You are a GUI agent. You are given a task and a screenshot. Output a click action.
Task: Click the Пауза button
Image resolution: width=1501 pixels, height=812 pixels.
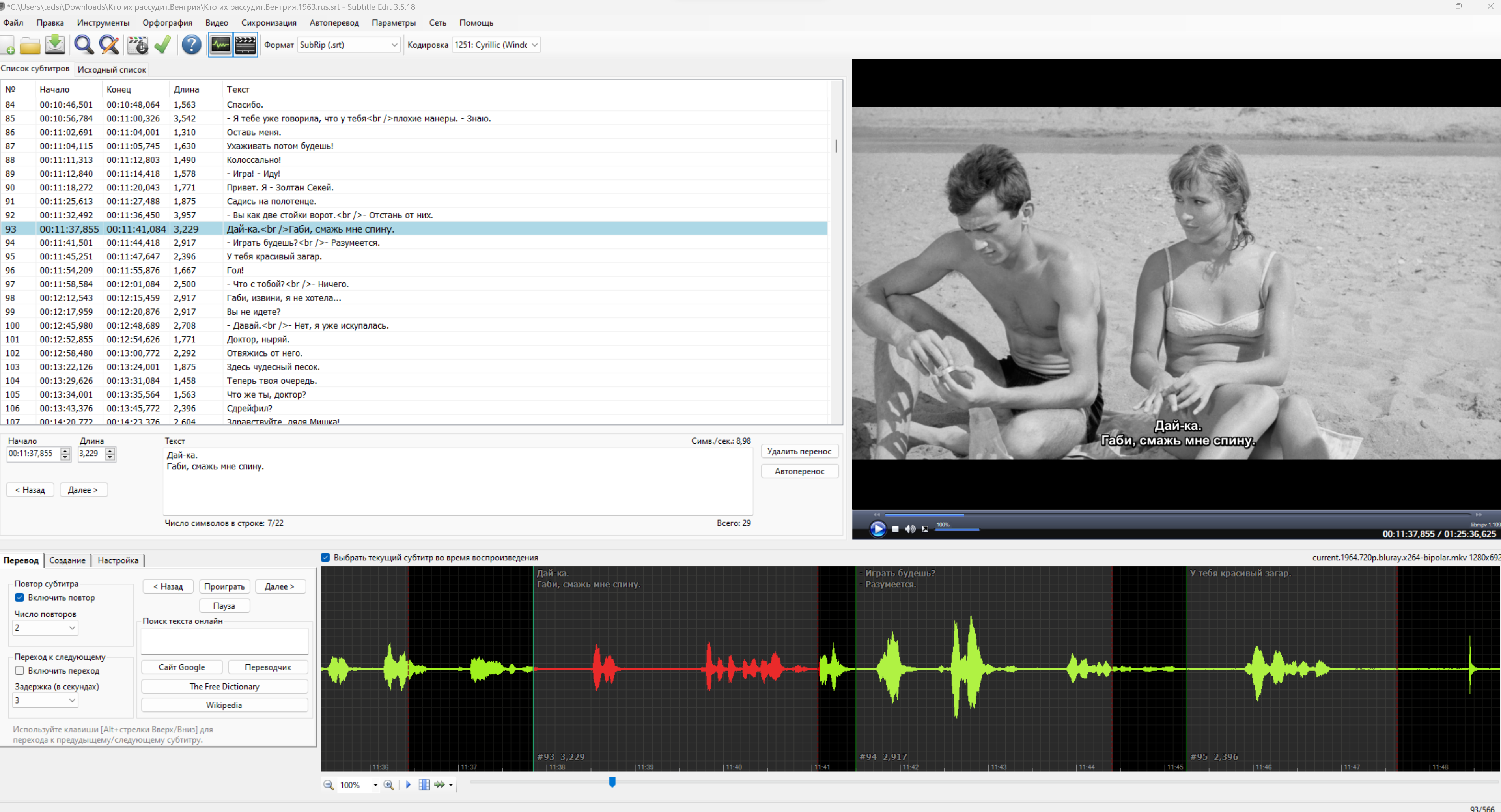coord(224,606)
